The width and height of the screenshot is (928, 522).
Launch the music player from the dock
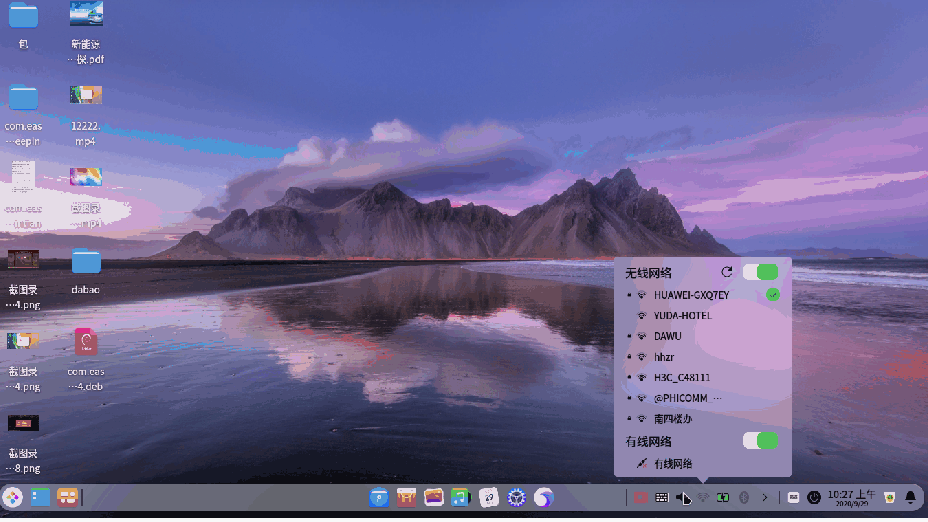(460, 497)
